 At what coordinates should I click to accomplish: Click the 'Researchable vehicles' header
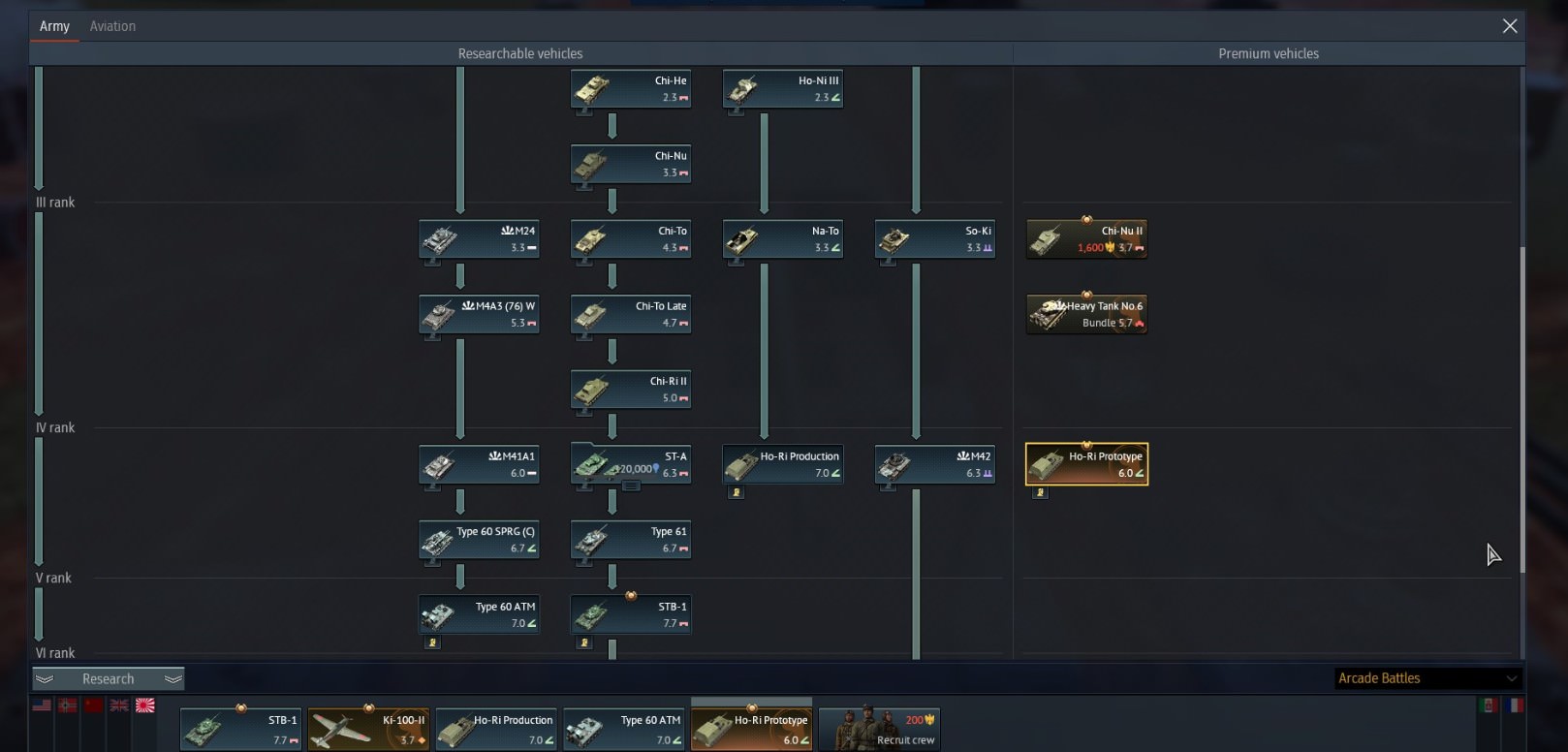(520, 54)
